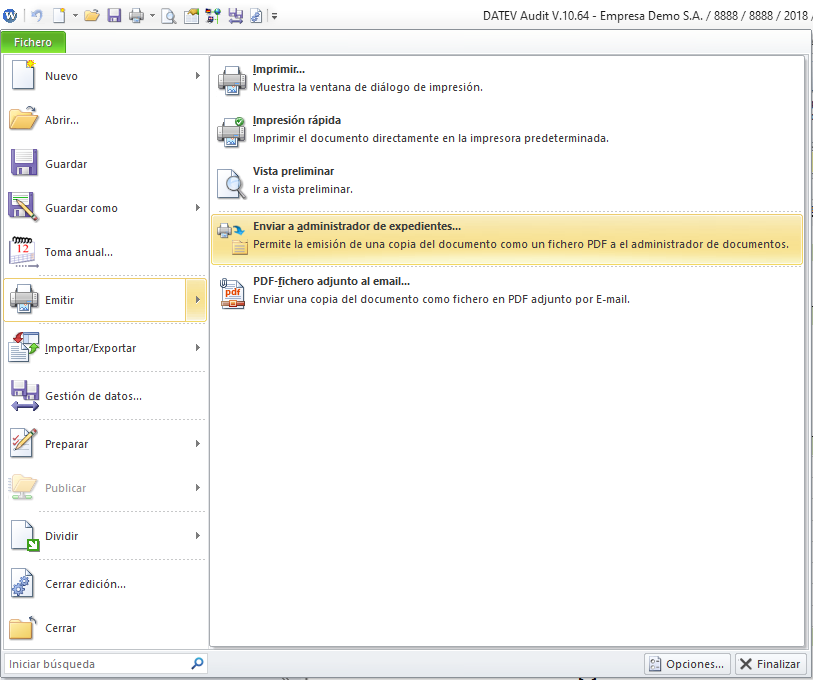Click the Nuevo blank page icon
The width and height of the screenshot is (813, 680).
click(23, 75)
